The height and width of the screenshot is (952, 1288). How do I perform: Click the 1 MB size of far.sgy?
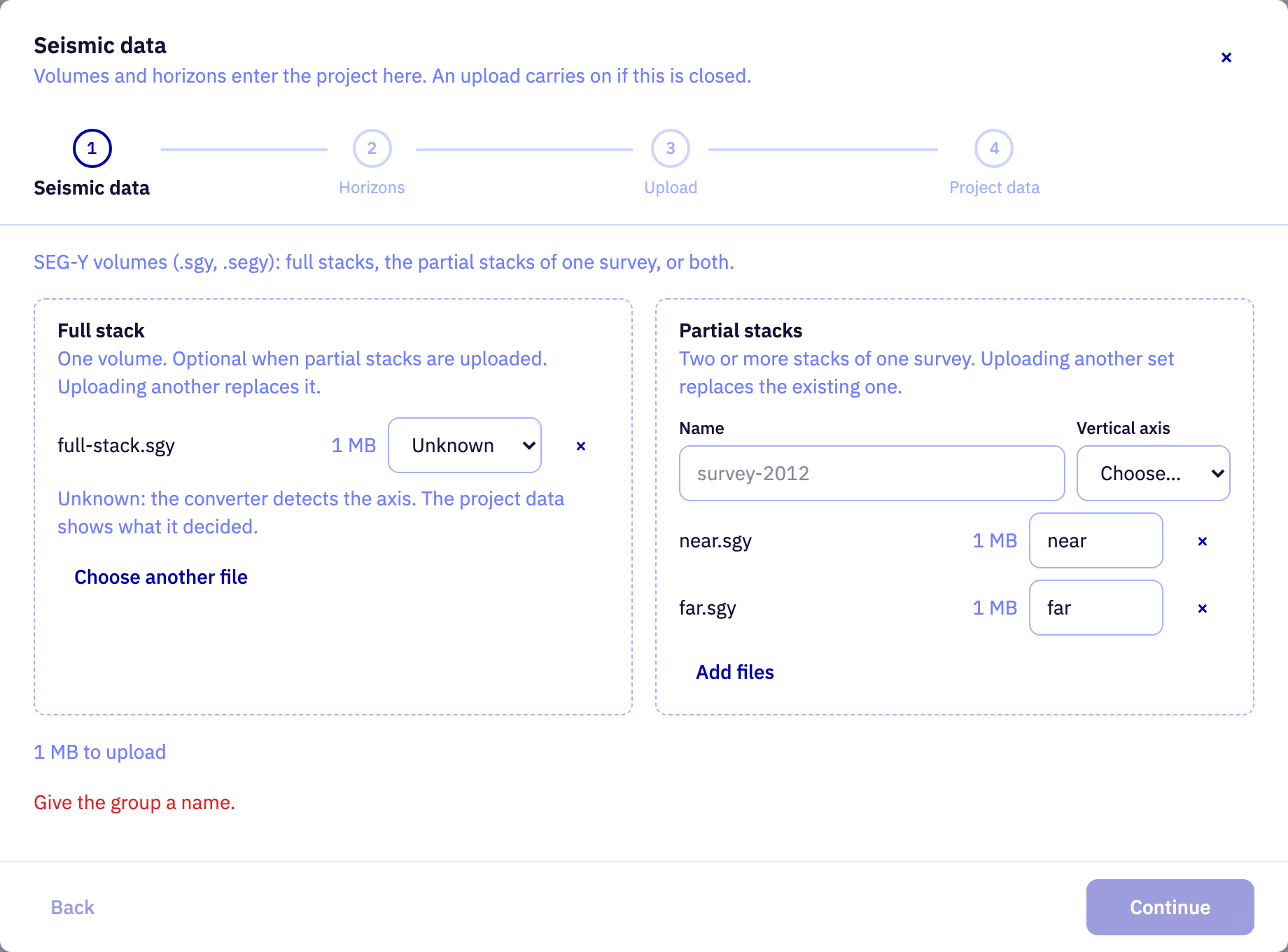point(995,608)
